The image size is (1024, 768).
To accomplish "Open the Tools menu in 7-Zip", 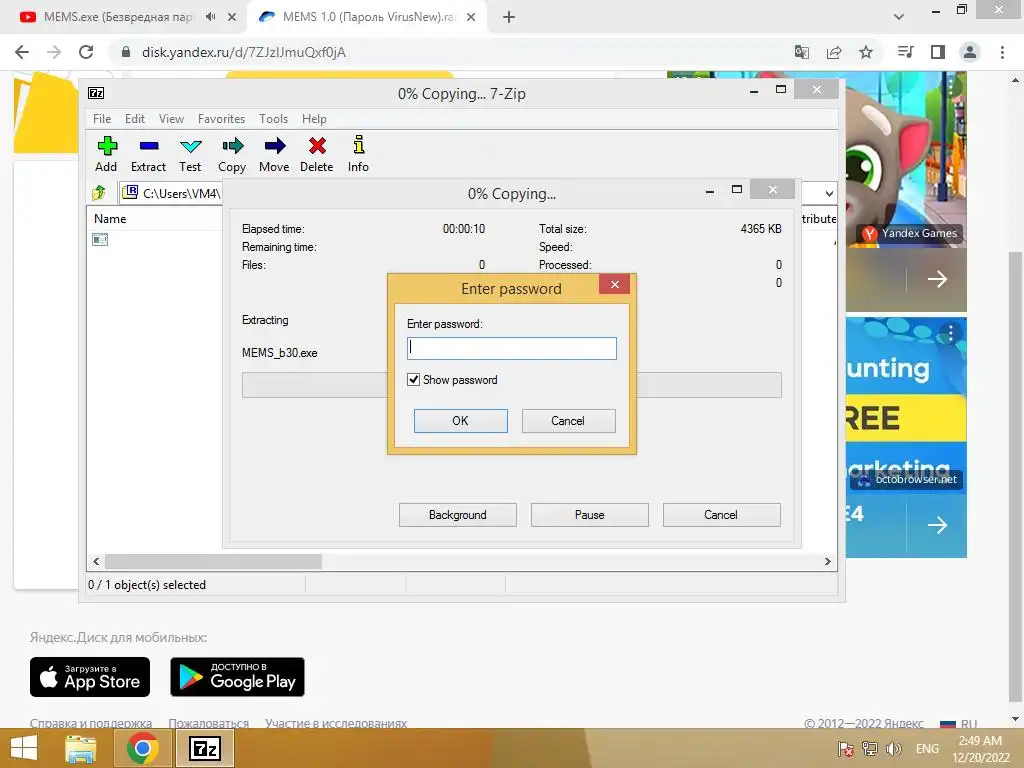I will pyautogui.click(x=273, y=119).
